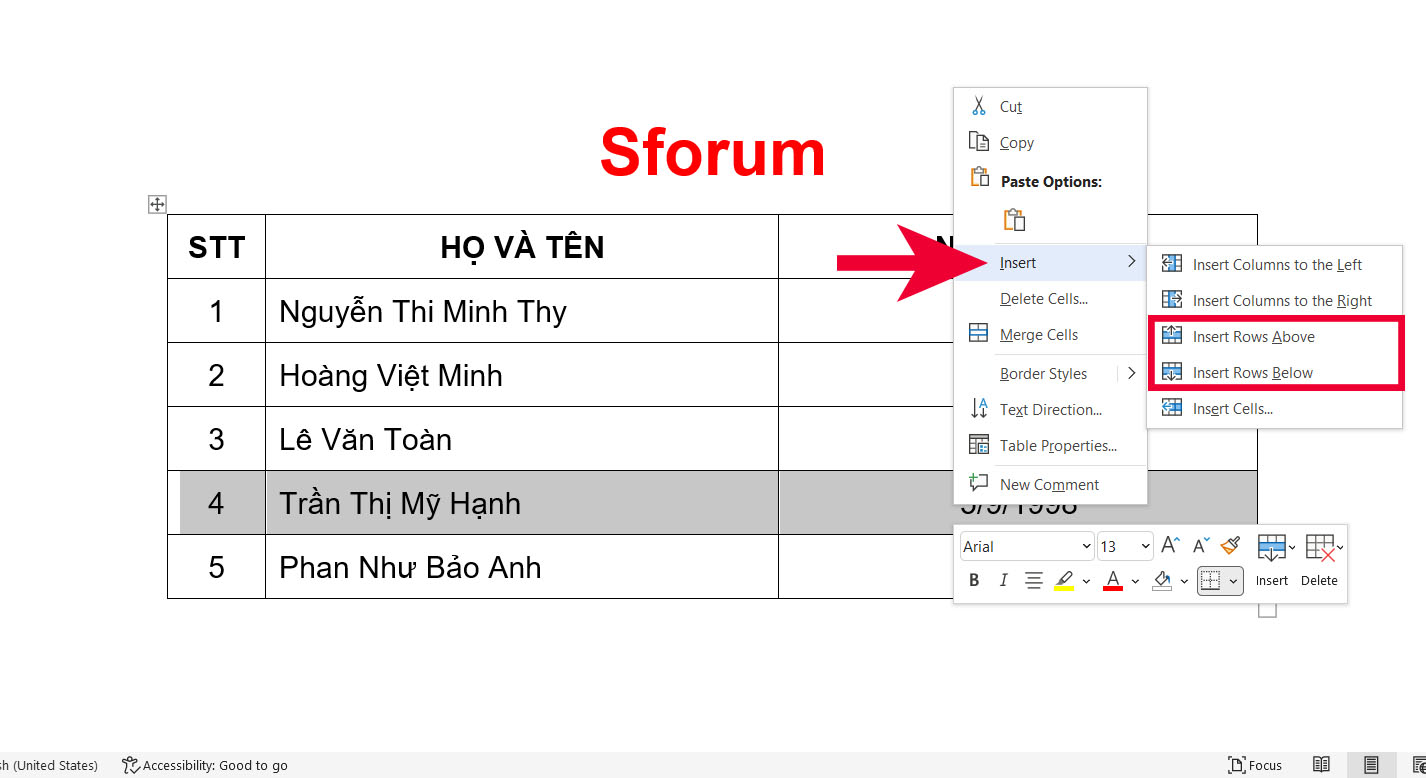This screenshot has height=778, width=1426.
Task: Click Table Properties in context menu
Action: click(1057, 446)
